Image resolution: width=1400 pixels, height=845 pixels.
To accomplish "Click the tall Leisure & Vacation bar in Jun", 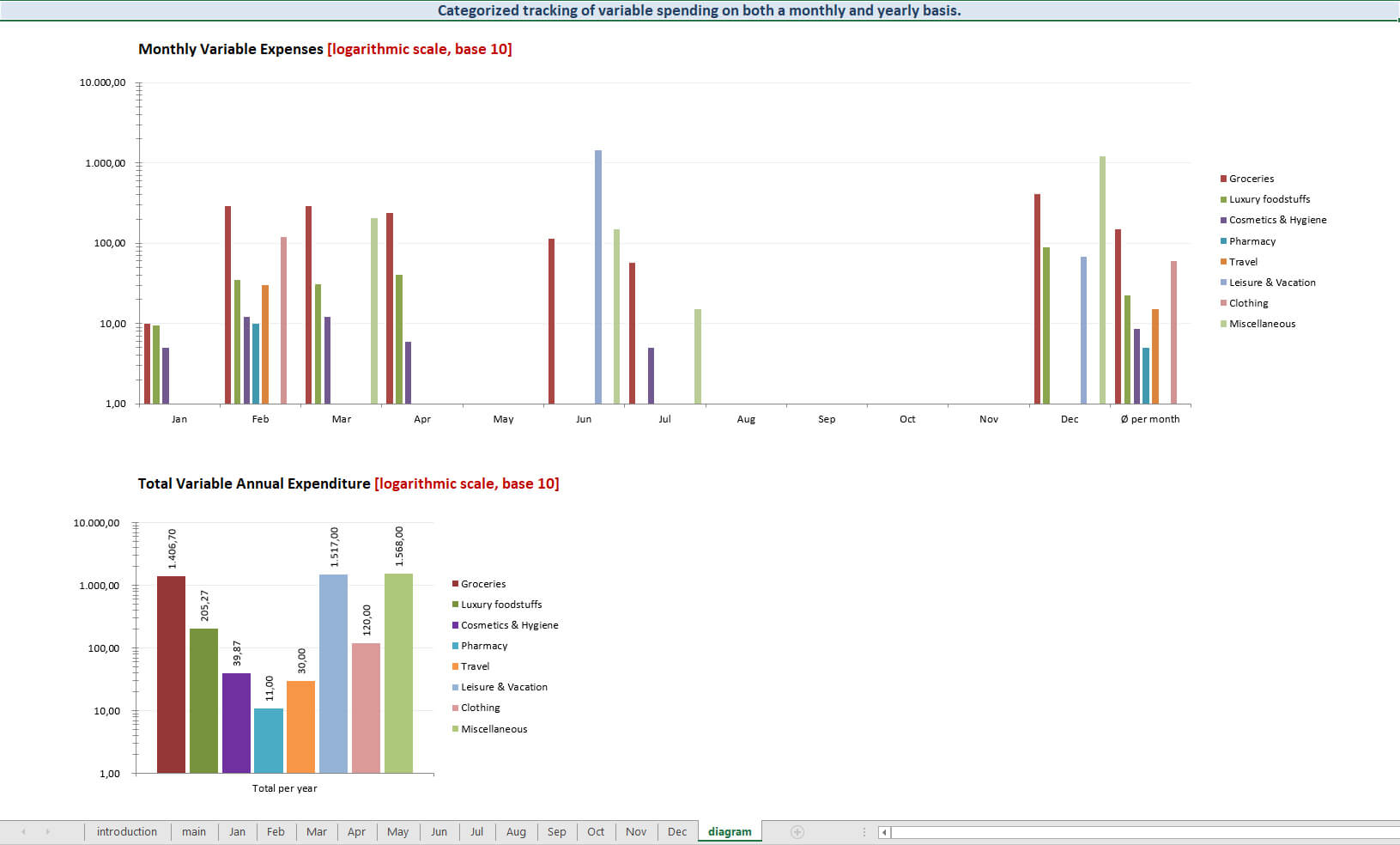I will (x=598, y=275).
